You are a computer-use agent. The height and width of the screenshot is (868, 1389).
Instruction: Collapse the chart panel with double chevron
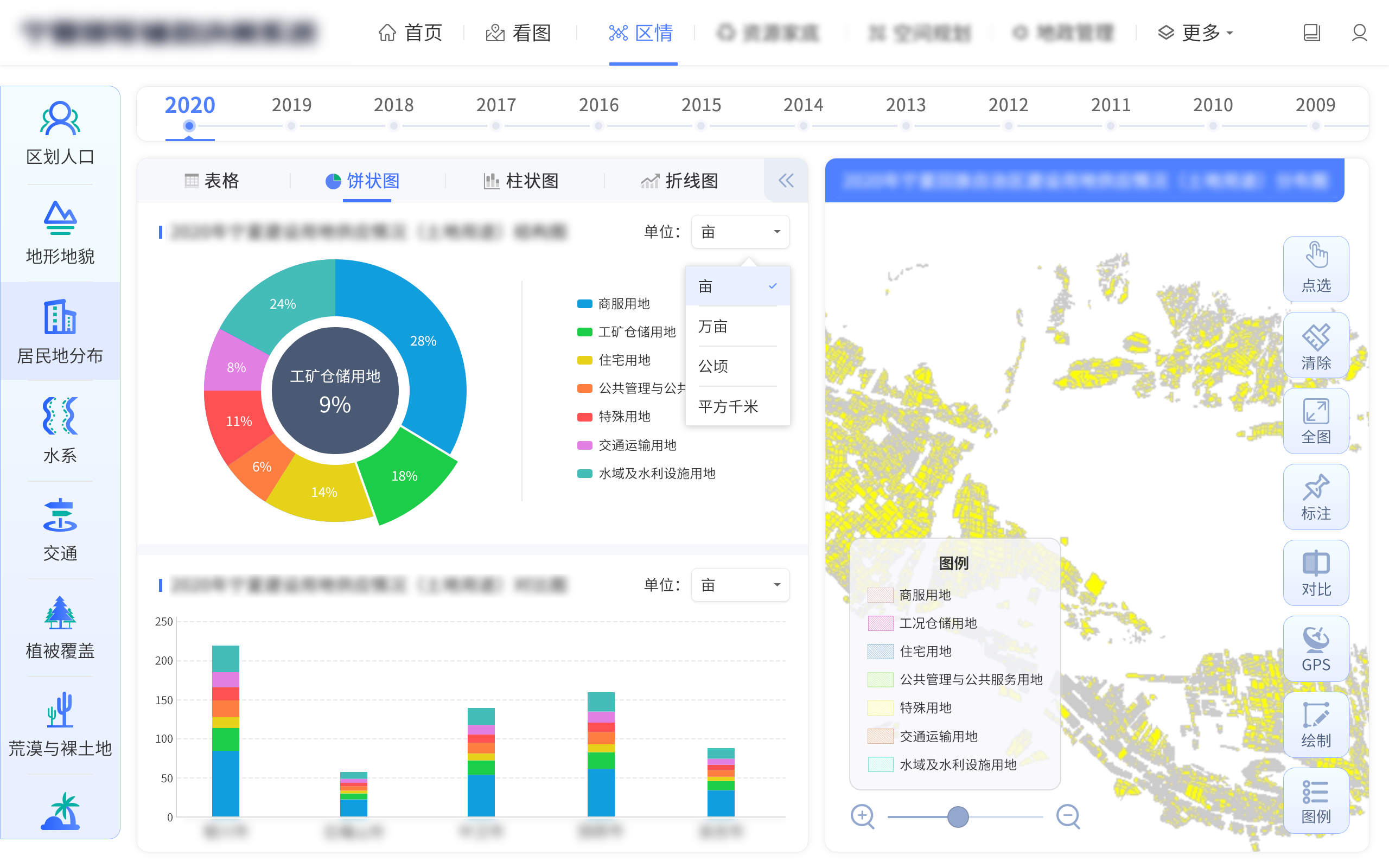(x=786, y=181)
